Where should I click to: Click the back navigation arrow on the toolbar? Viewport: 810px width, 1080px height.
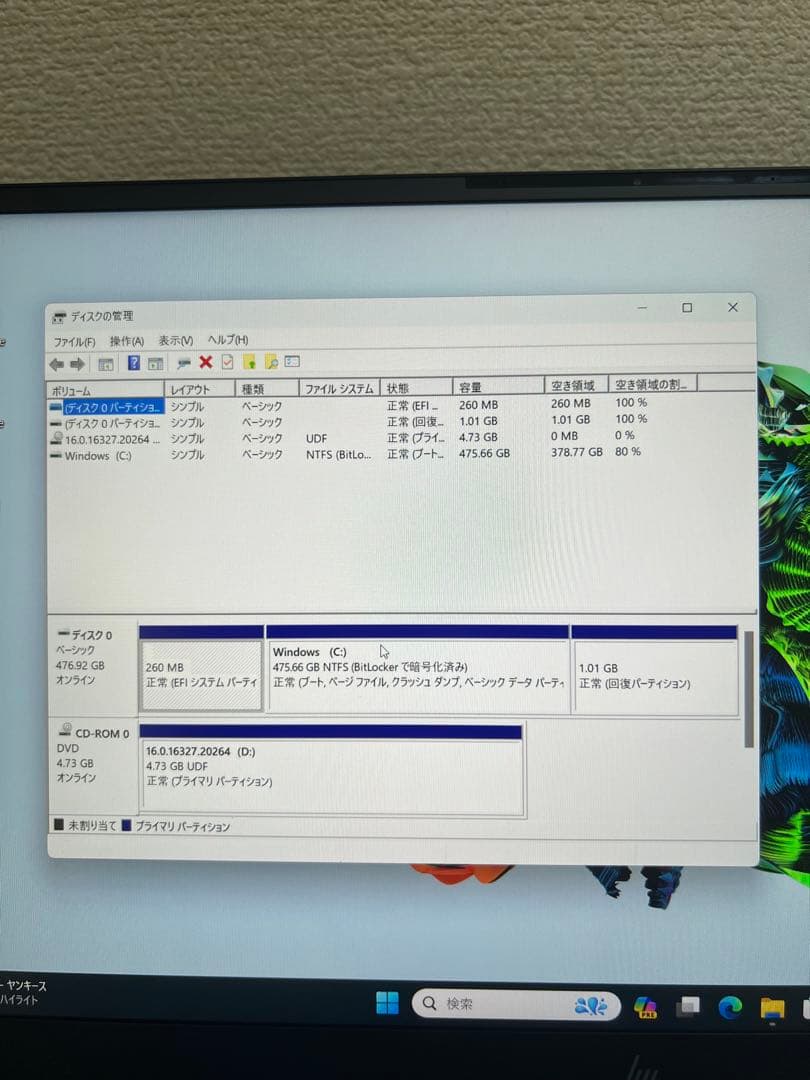pos(55,362)
